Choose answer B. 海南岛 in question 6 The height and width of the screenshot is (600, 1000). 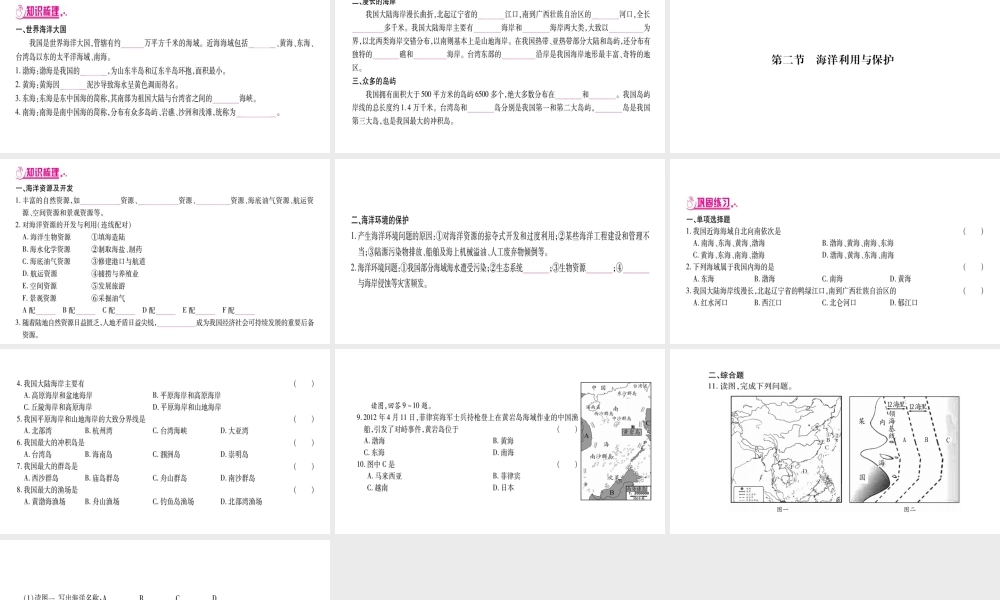click(x=98, y=455)
